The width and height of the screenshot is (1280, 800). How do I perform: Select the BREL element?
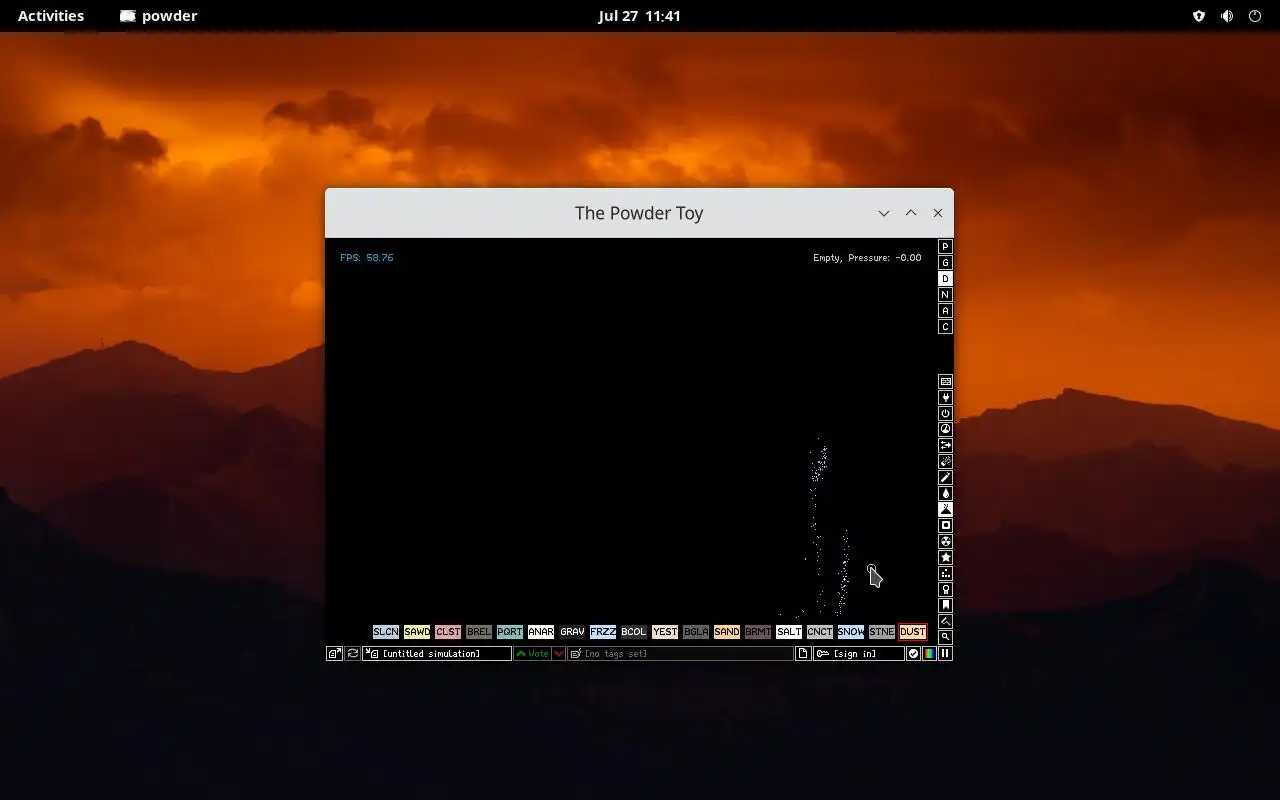[479, 632]
